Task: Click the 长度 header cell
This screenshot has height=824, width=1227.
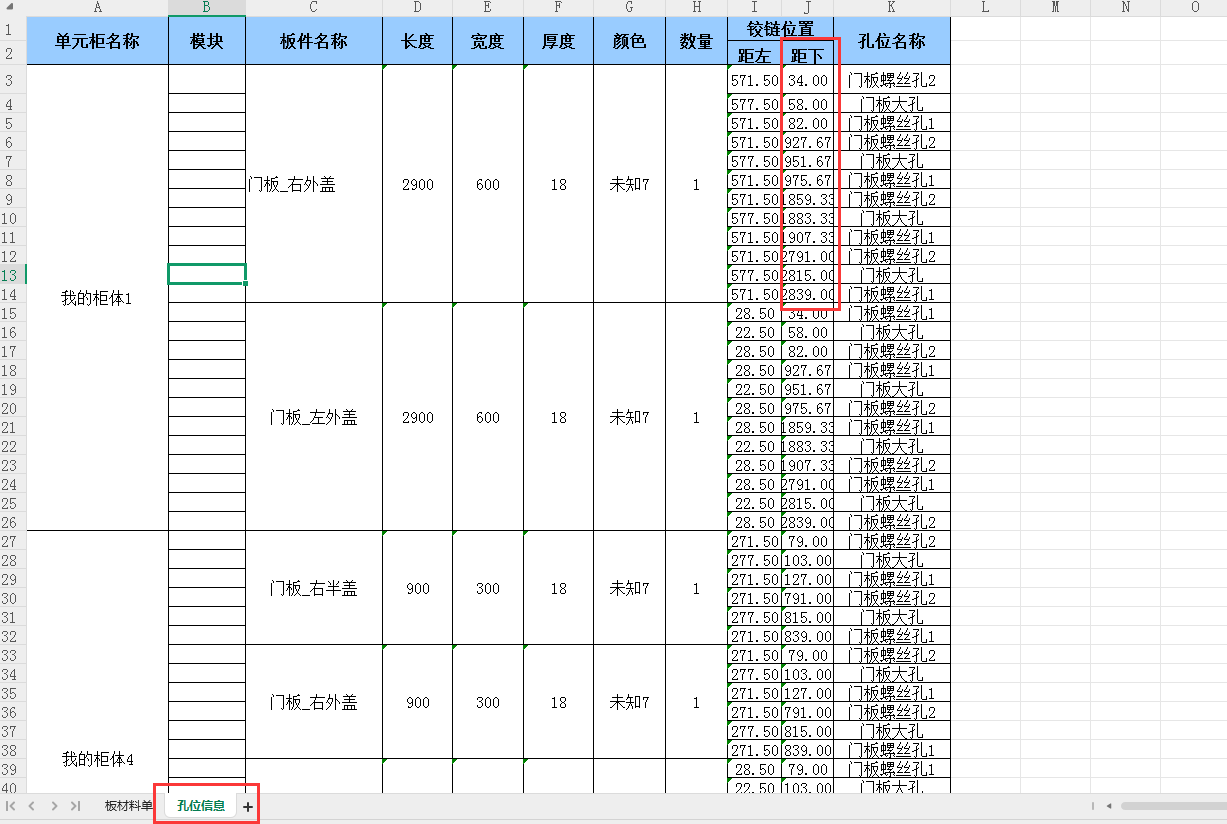Action: pos(417,41)
